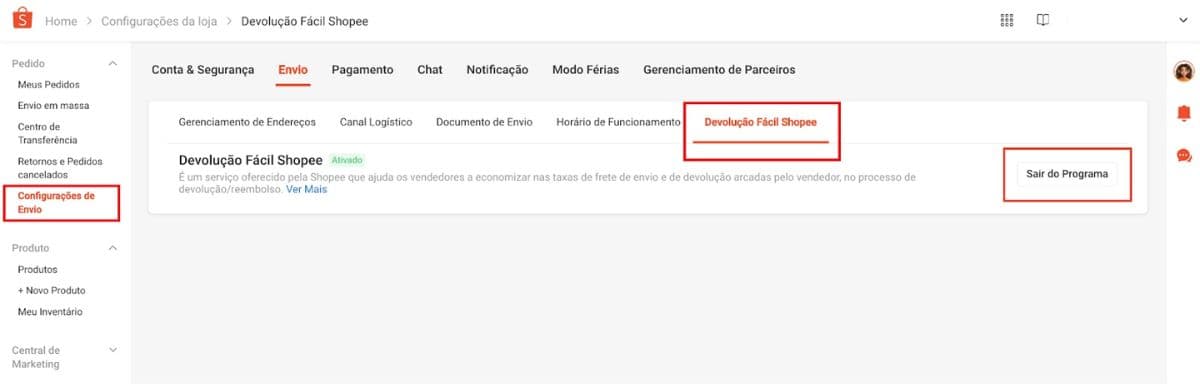This screenshot has width=1200, height=384.
Task: Select the Envio tab
Action: 293,70
